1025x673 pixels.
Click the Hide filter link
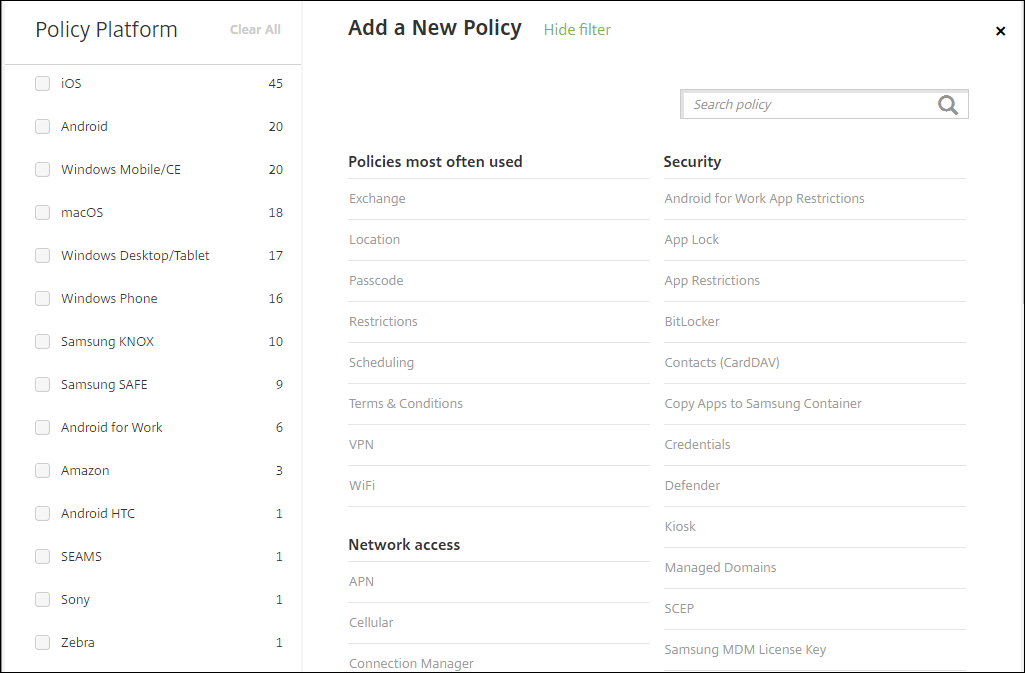tap(577, 30)
